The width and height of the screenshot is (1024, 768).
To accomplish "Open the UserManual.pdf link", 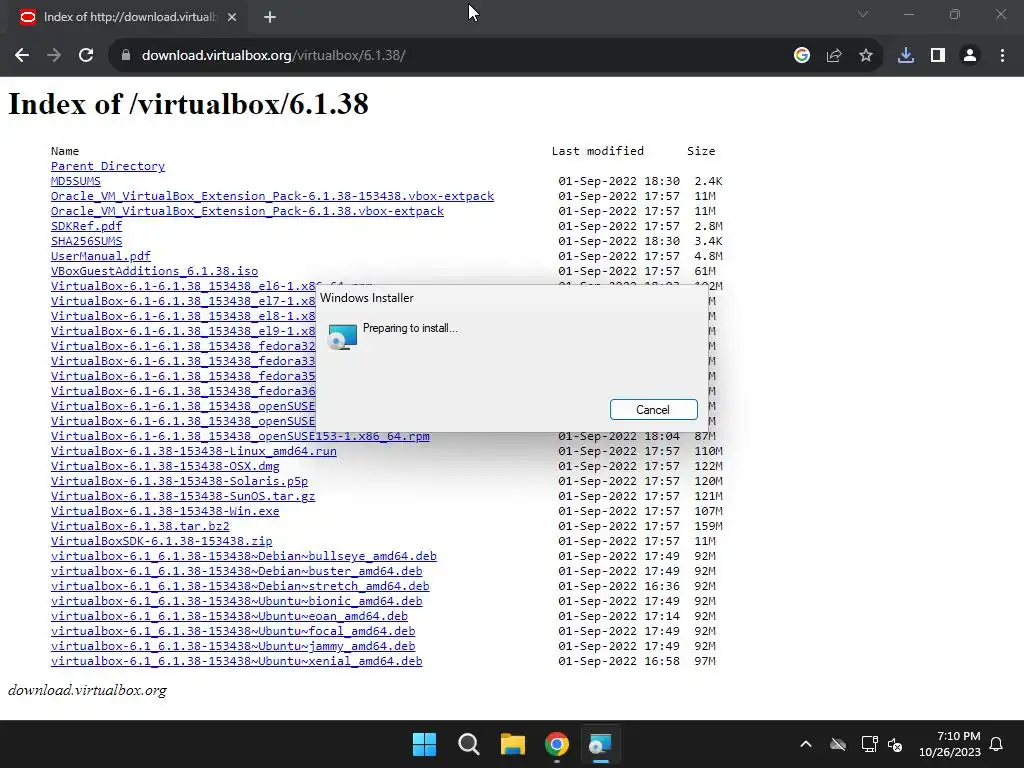I will 101,257.
